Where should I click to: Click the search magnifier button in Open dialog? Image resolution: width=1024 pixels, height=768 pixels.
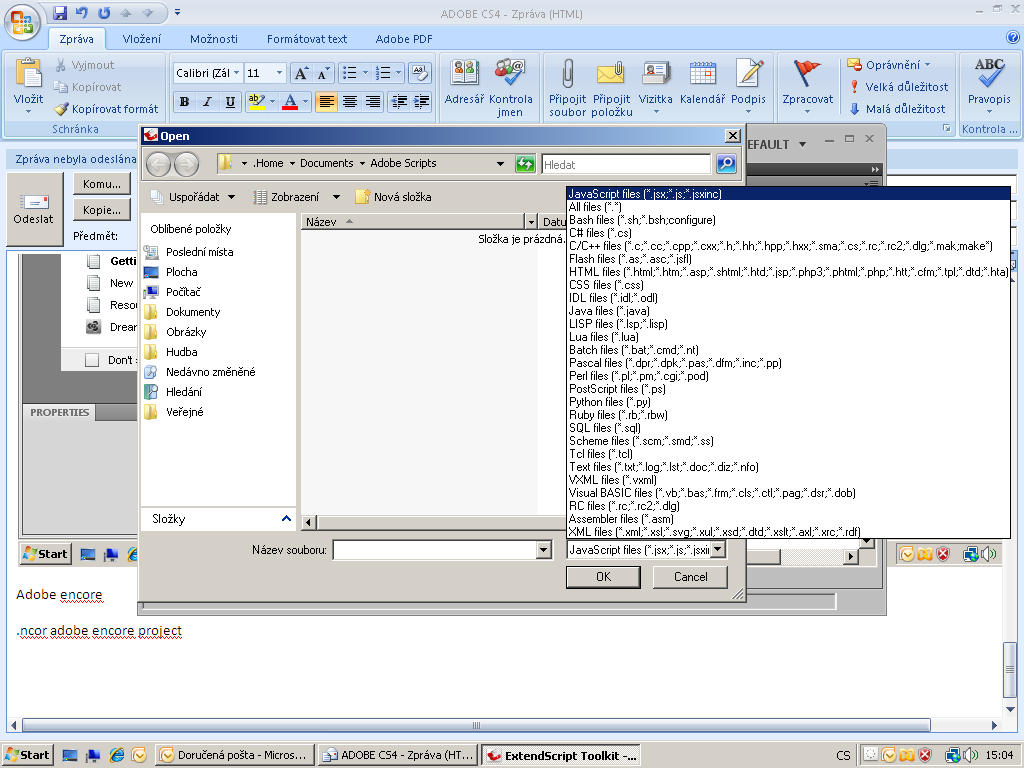726,164
